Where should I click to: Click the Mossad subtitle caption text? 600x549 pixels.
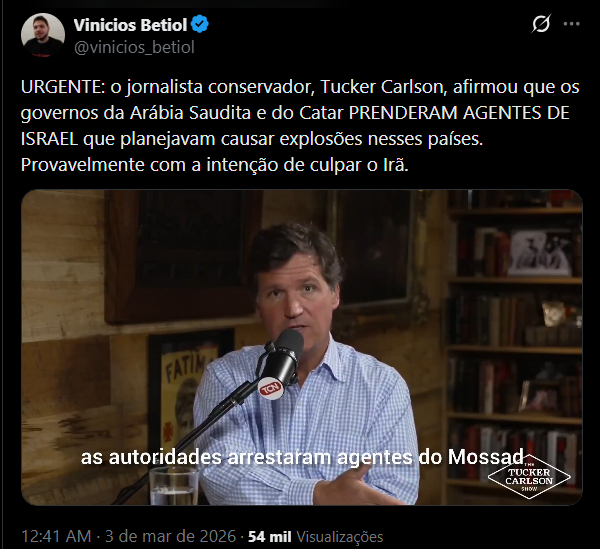(302, 457)
